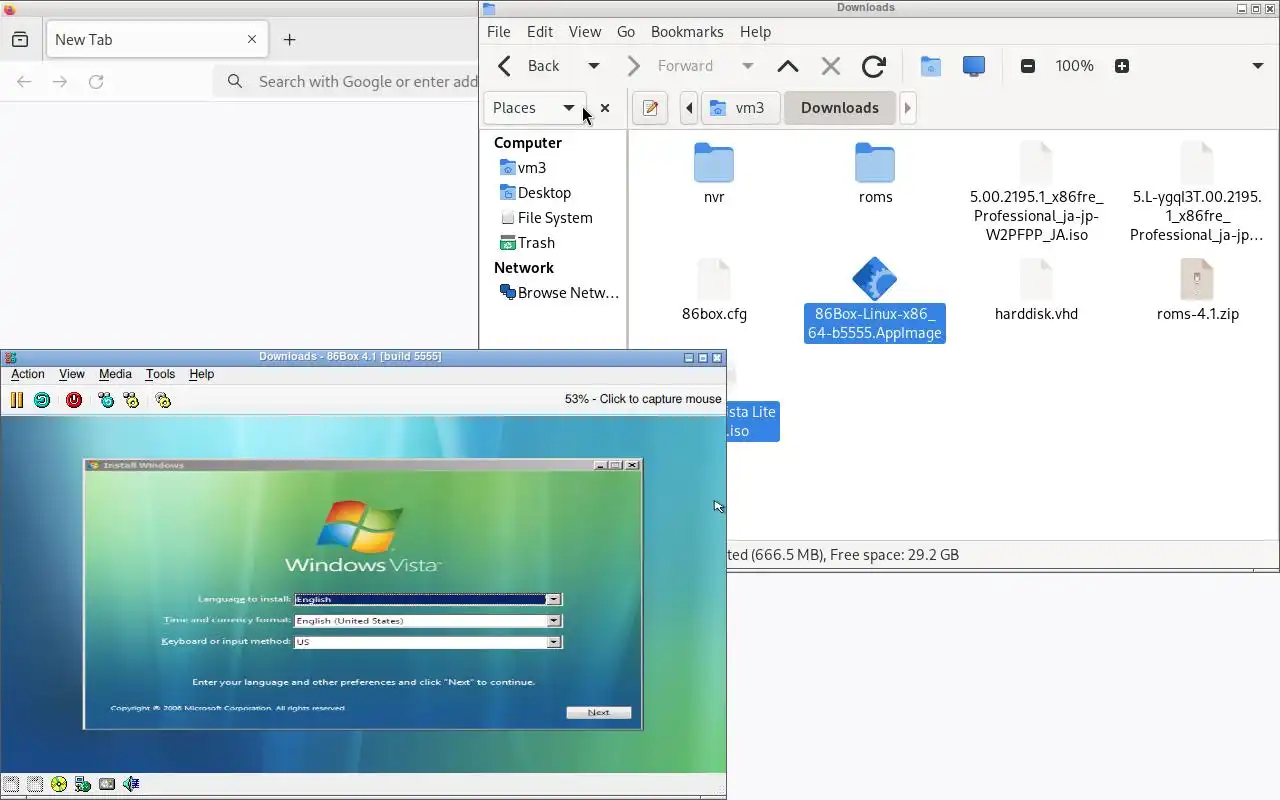1280x800 pixels.
Task: Click the sound speaker status icon
Action: point(131,784)
